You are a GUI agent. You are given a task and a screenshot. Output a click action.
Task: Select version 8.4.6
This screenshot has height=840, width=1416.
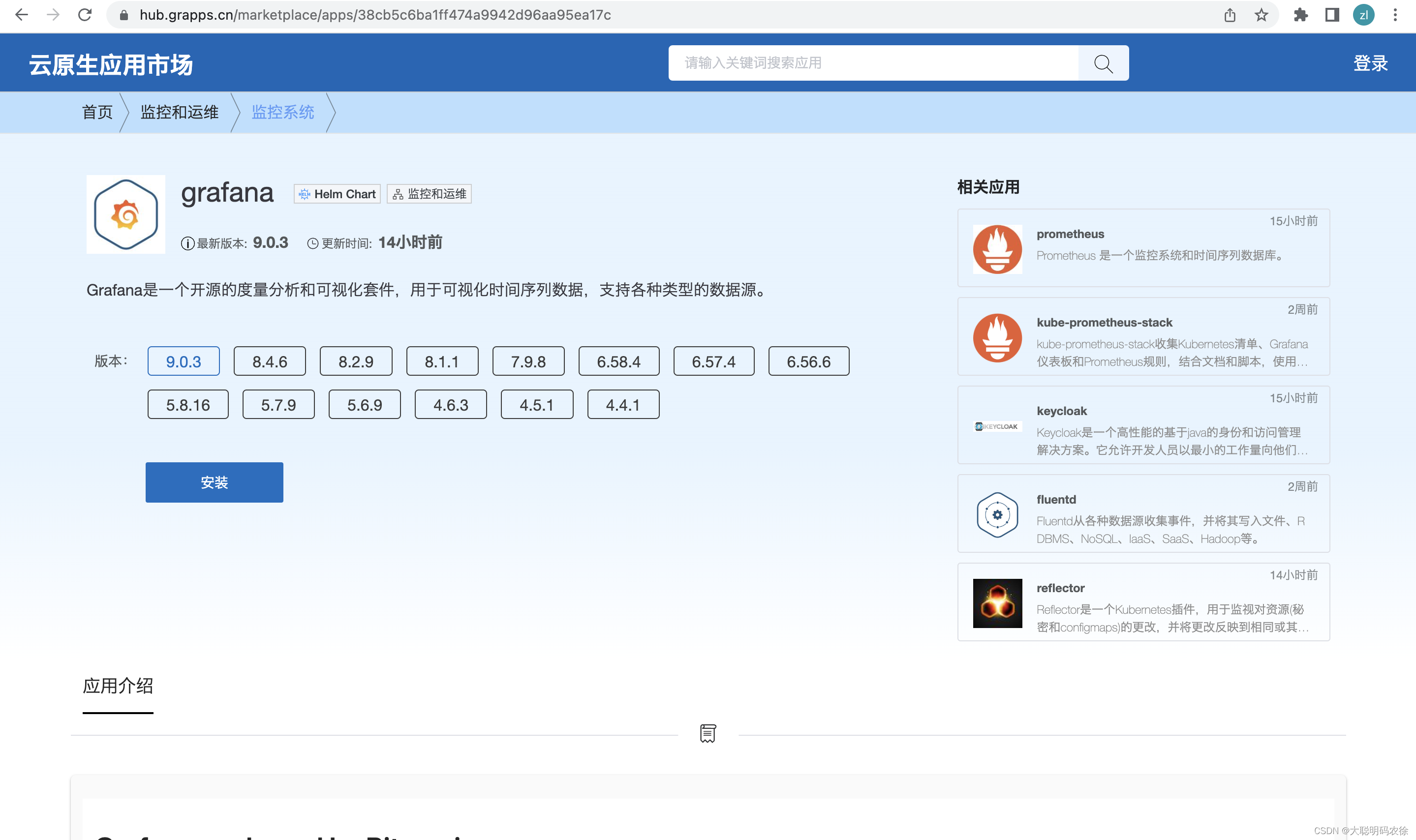270,361
